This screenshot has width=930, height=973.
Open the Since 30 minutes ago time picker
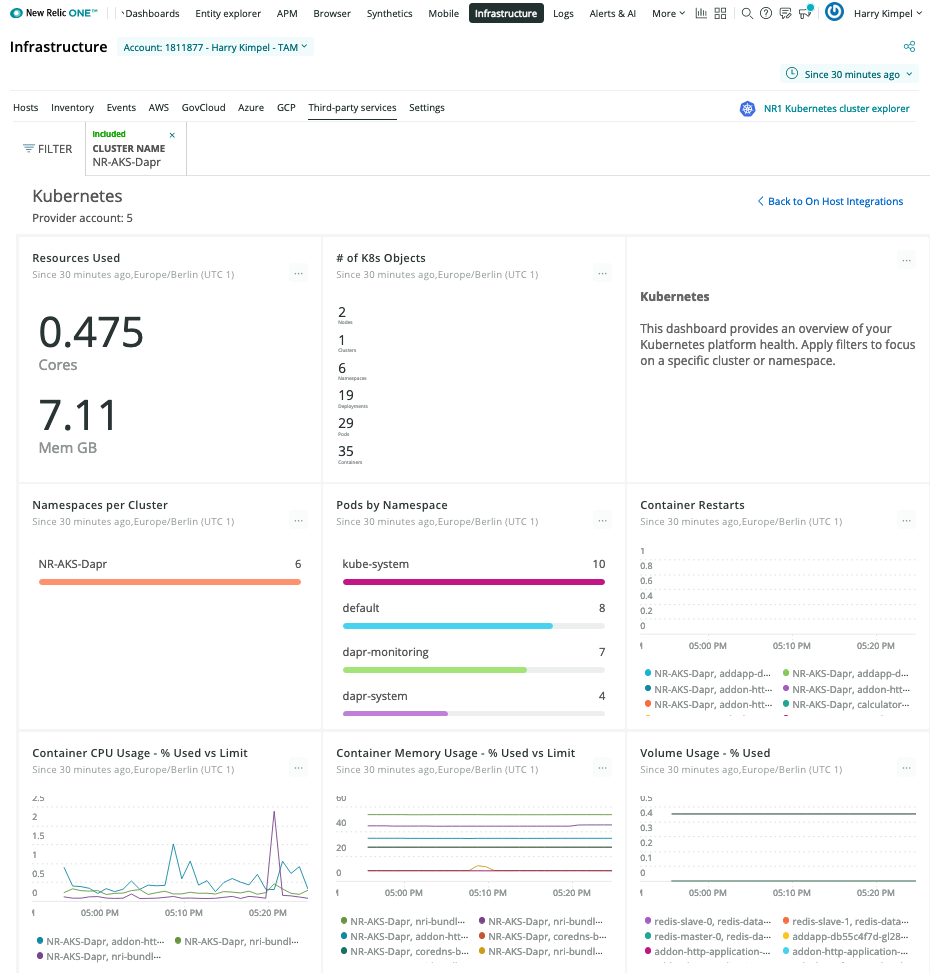pyautogui.click(x=848, y=74)
